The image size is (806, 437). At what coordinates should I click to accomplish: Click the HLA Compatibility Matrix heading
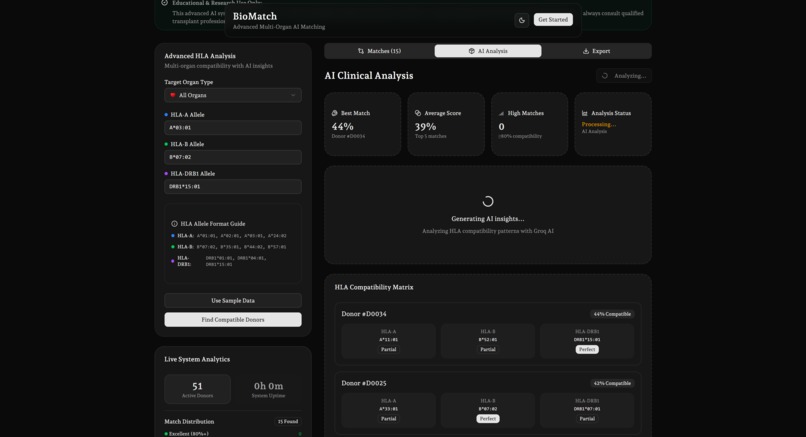pos(374,287)
